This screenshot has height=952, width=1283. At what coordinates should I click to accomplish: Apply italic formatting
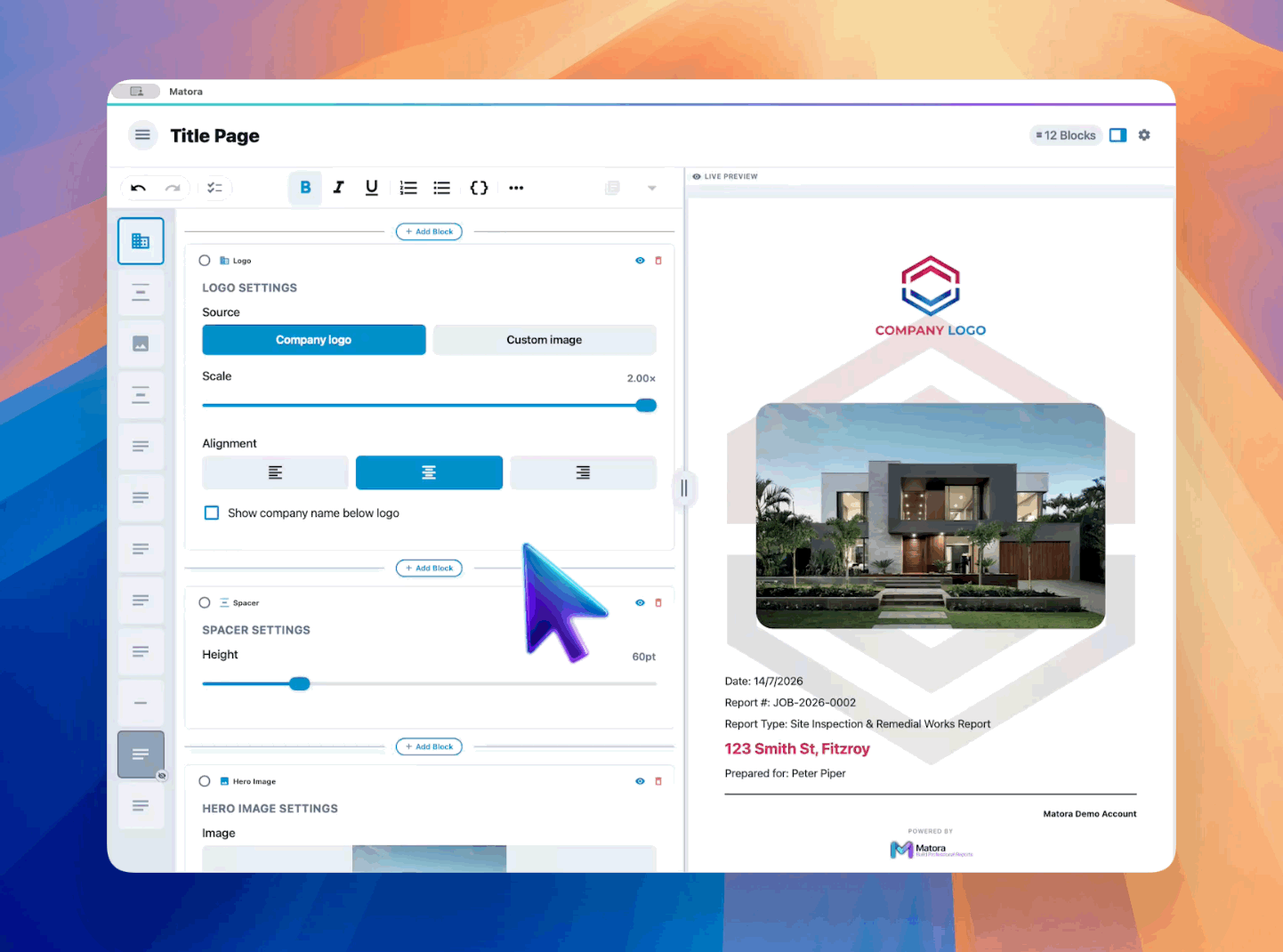pyautogui.click(x=338, y=188)
